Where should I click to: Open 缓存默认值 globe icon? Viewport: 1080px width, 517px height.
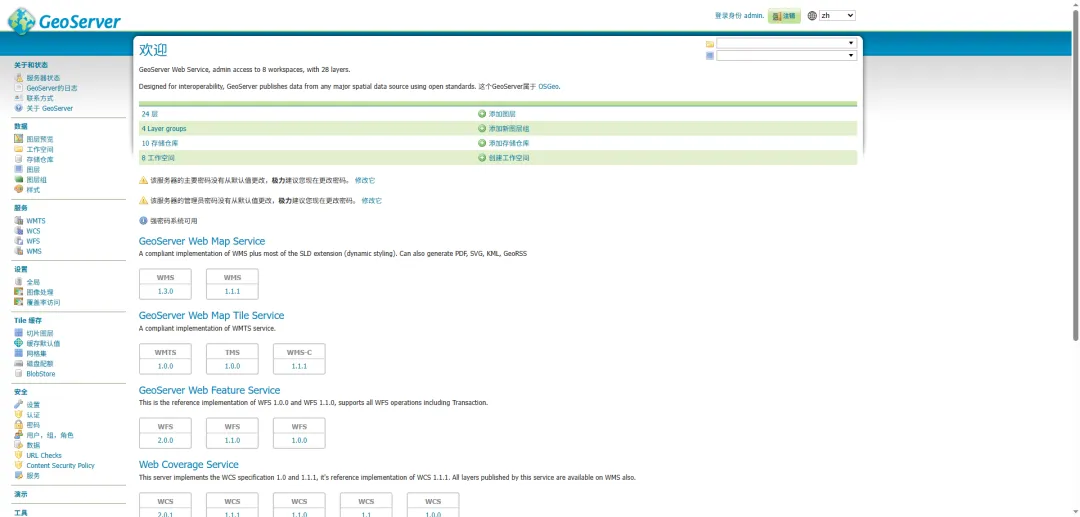(19, 344)
